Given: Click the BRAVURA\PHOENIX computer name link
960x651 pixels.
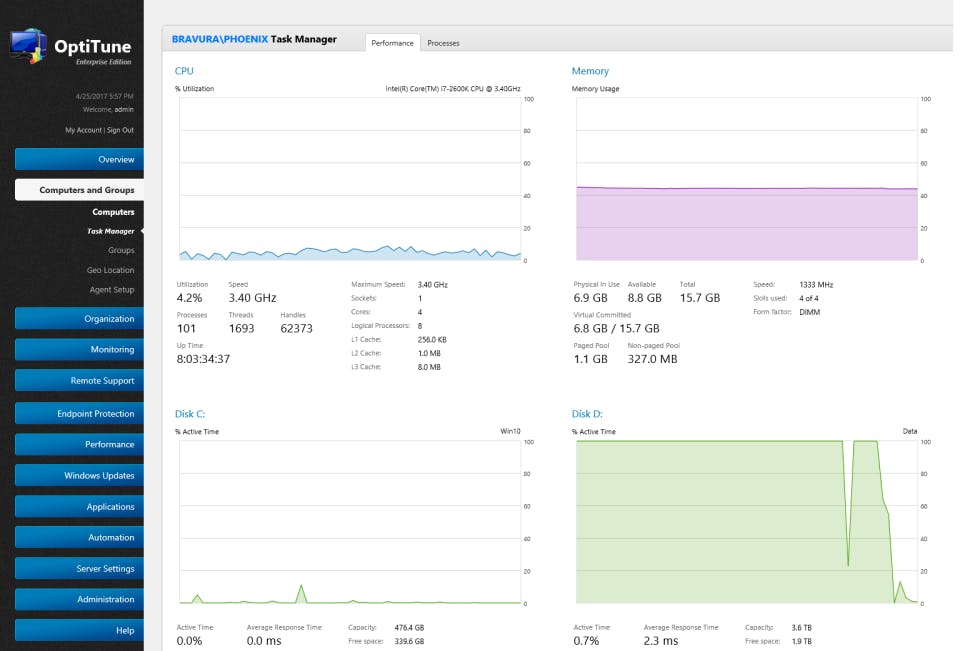Looking at the screenshot, I should pyautogui.click(x=220, y=39).
